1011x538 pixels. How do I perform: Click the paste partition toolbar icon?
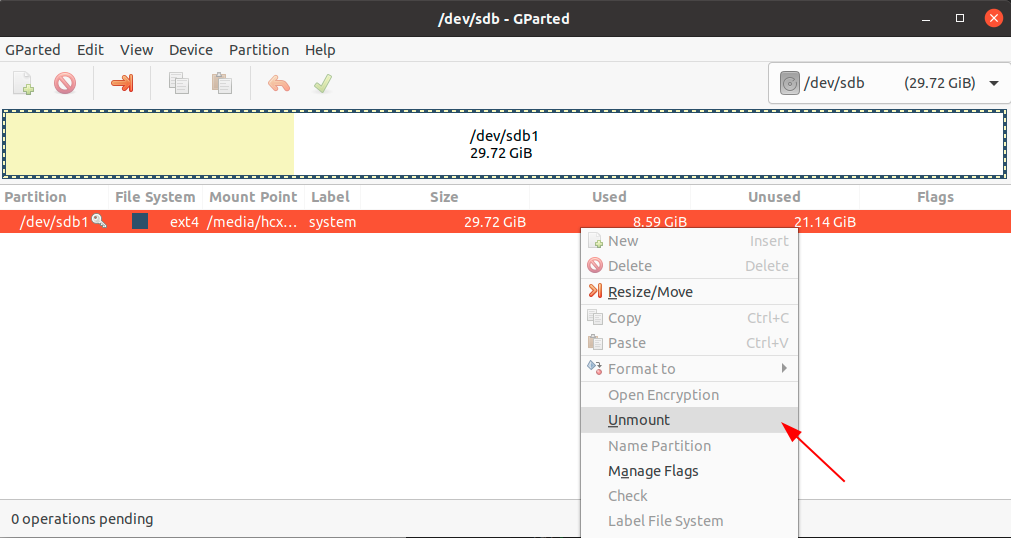222,83
